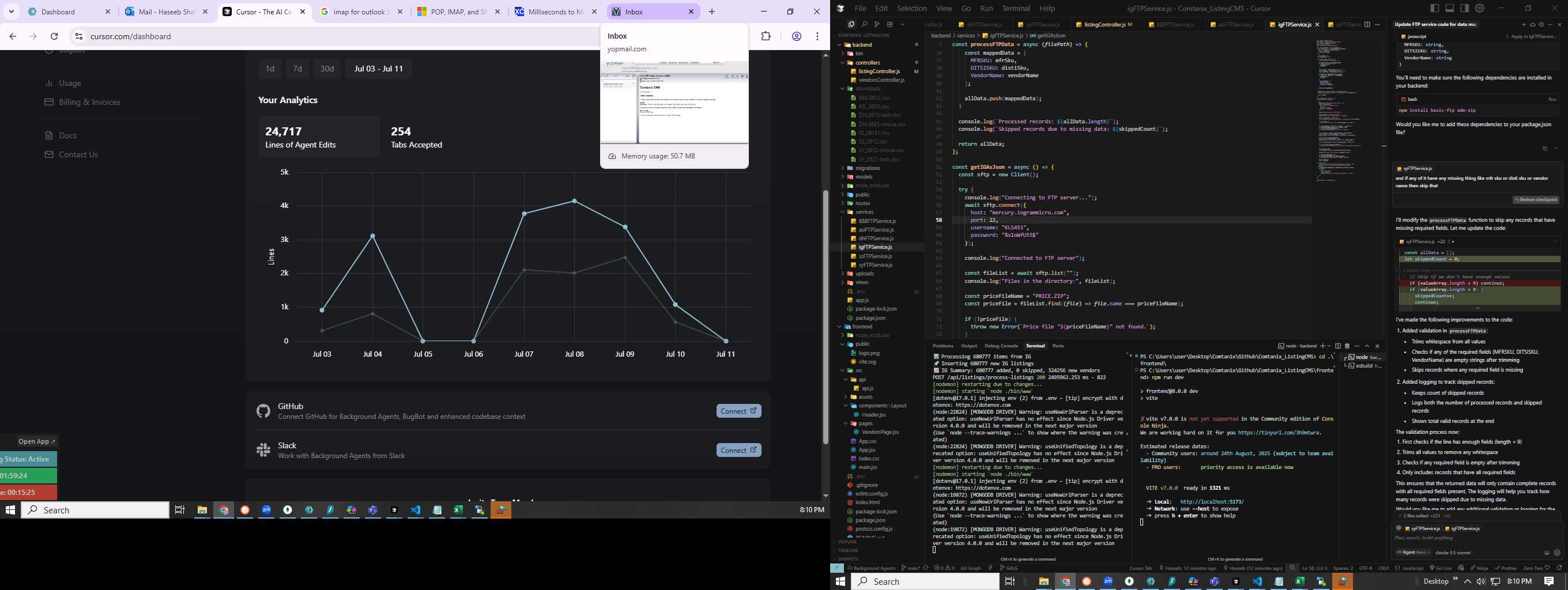Open the Jul 03 - Jul 11 date range picker

(379, 69)
